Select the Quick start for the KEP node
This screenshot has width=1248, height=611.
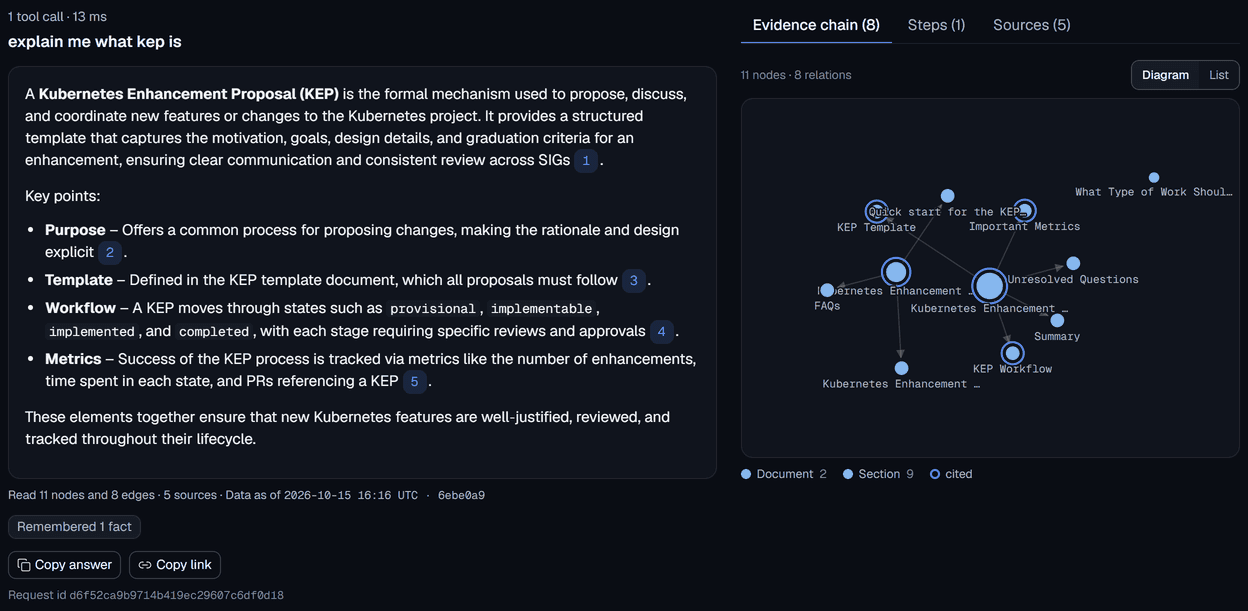(948, 196)
